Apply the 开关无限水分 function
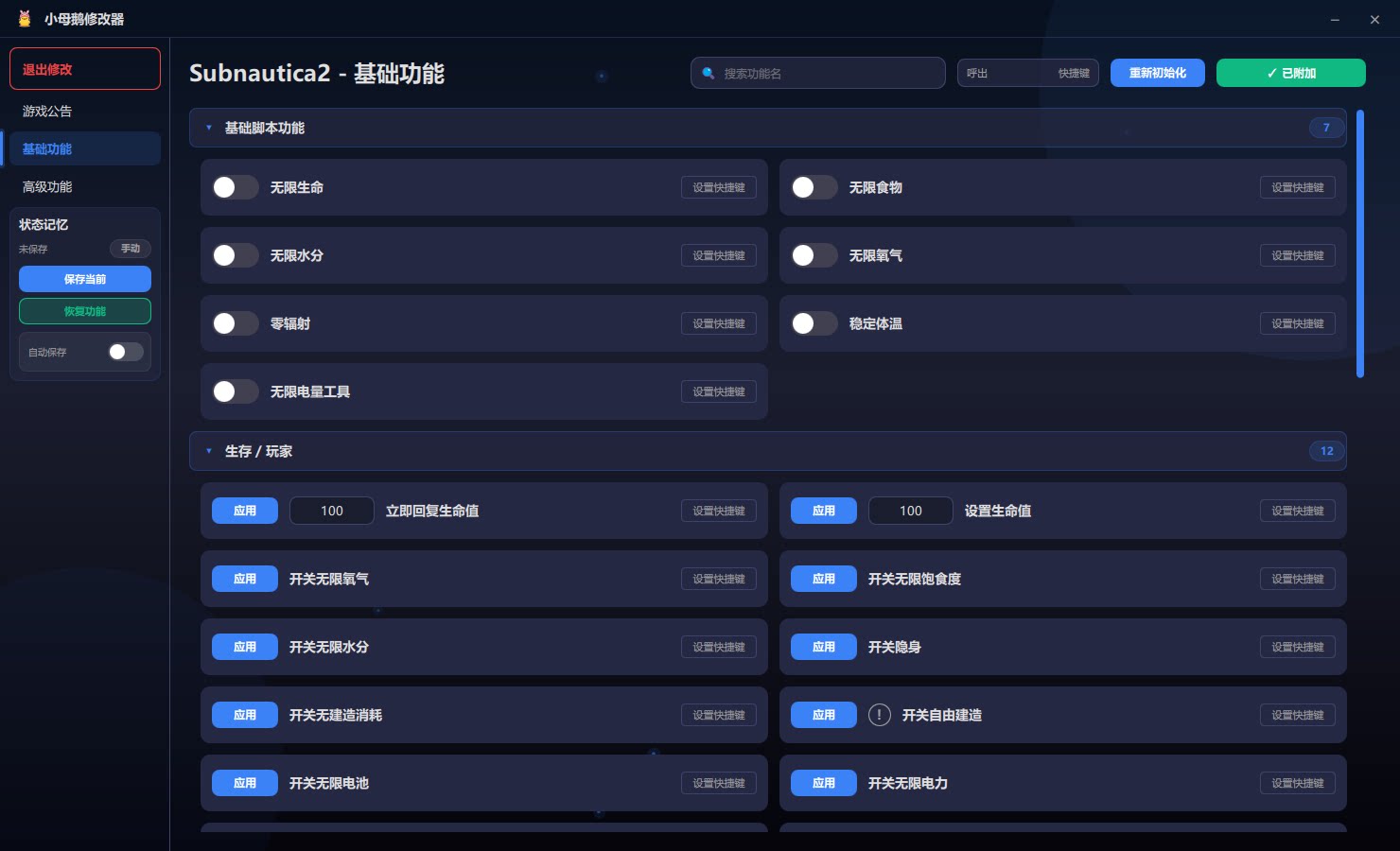This screenshot has height=851, width=1400. [245, 647]
